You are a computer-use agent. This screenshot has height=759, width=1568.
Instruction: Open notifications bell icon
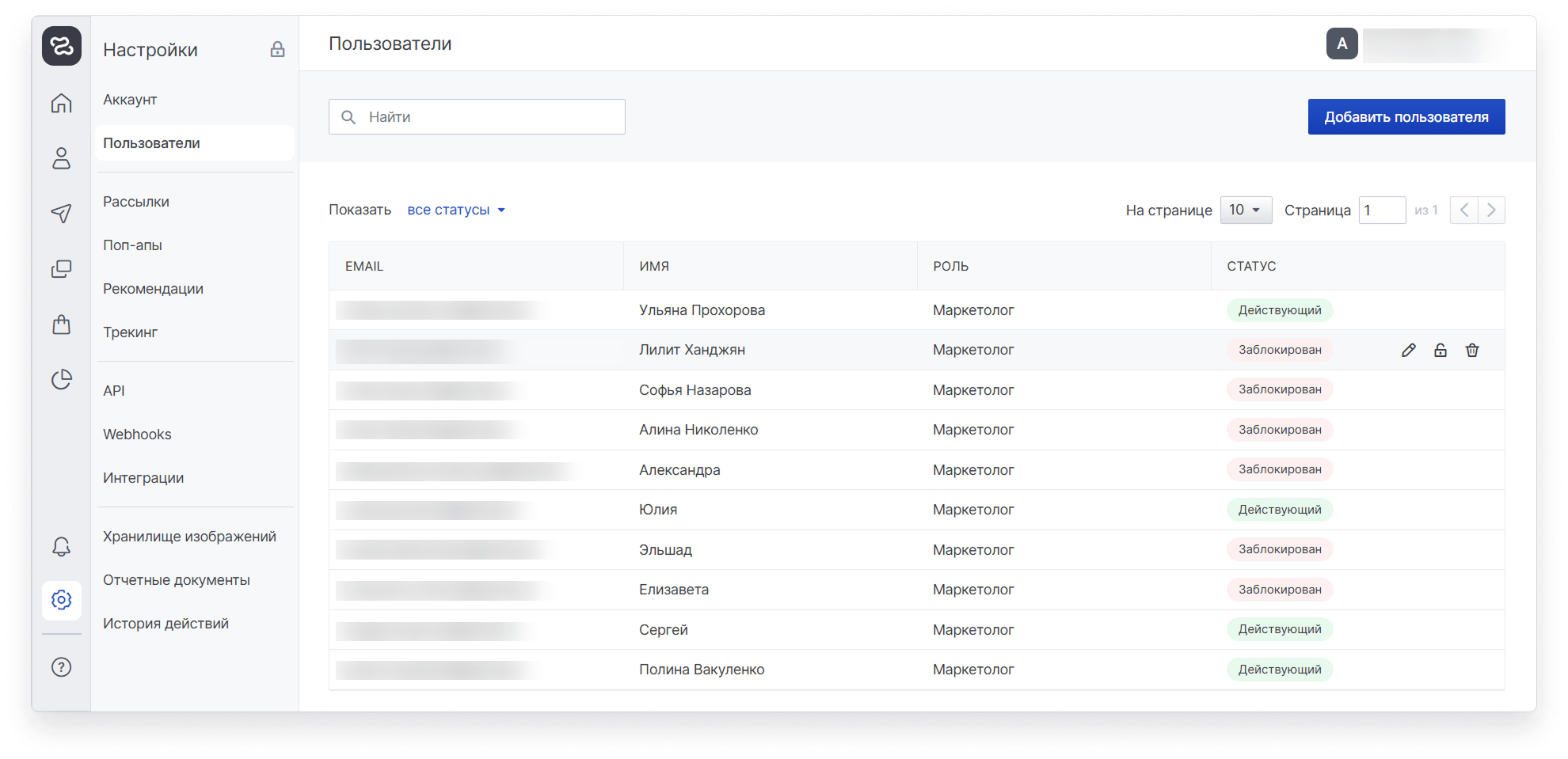[61, 546]
